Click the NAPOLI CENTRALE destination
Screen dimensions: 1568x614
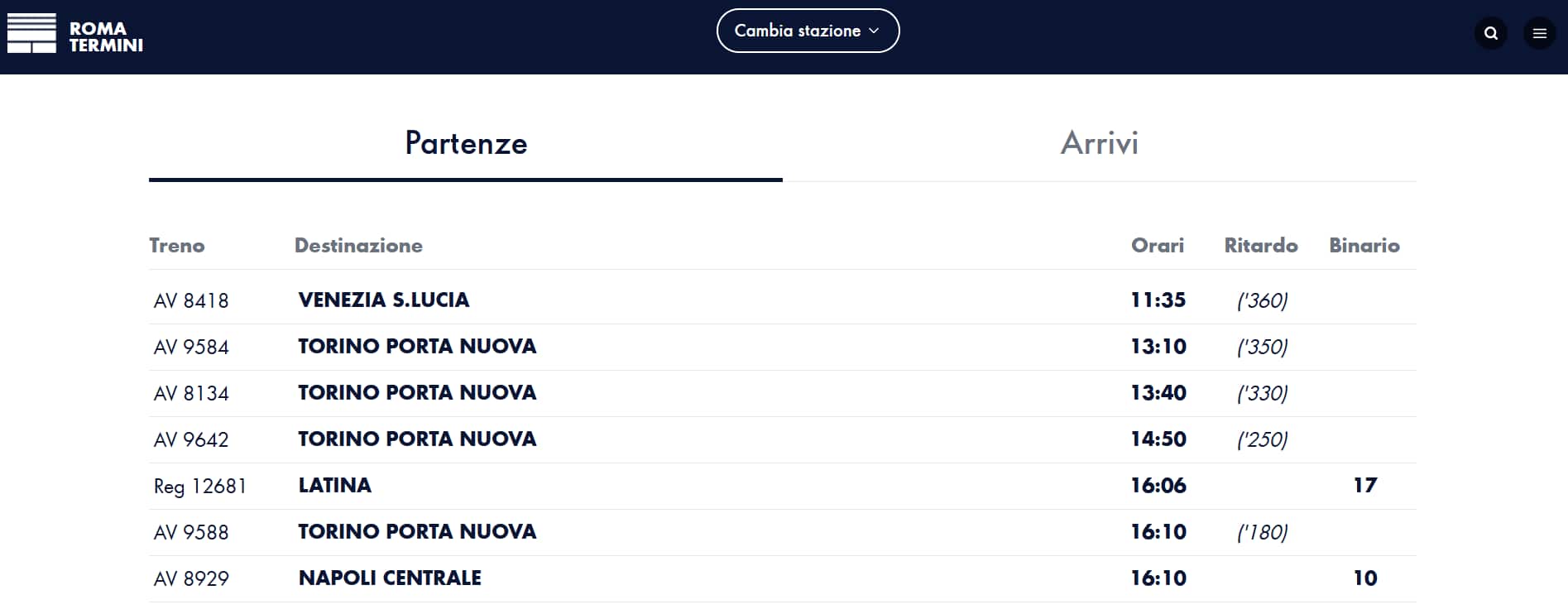click(390, 578)
